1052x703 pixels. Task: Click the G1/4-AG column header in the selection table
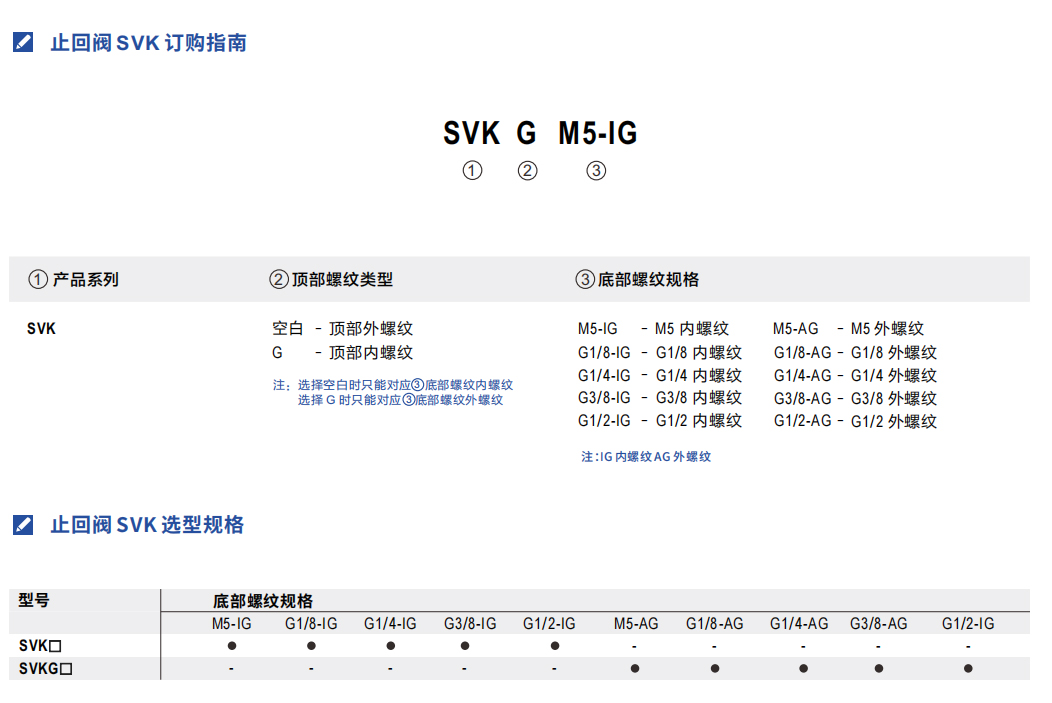tap(799, 624)
